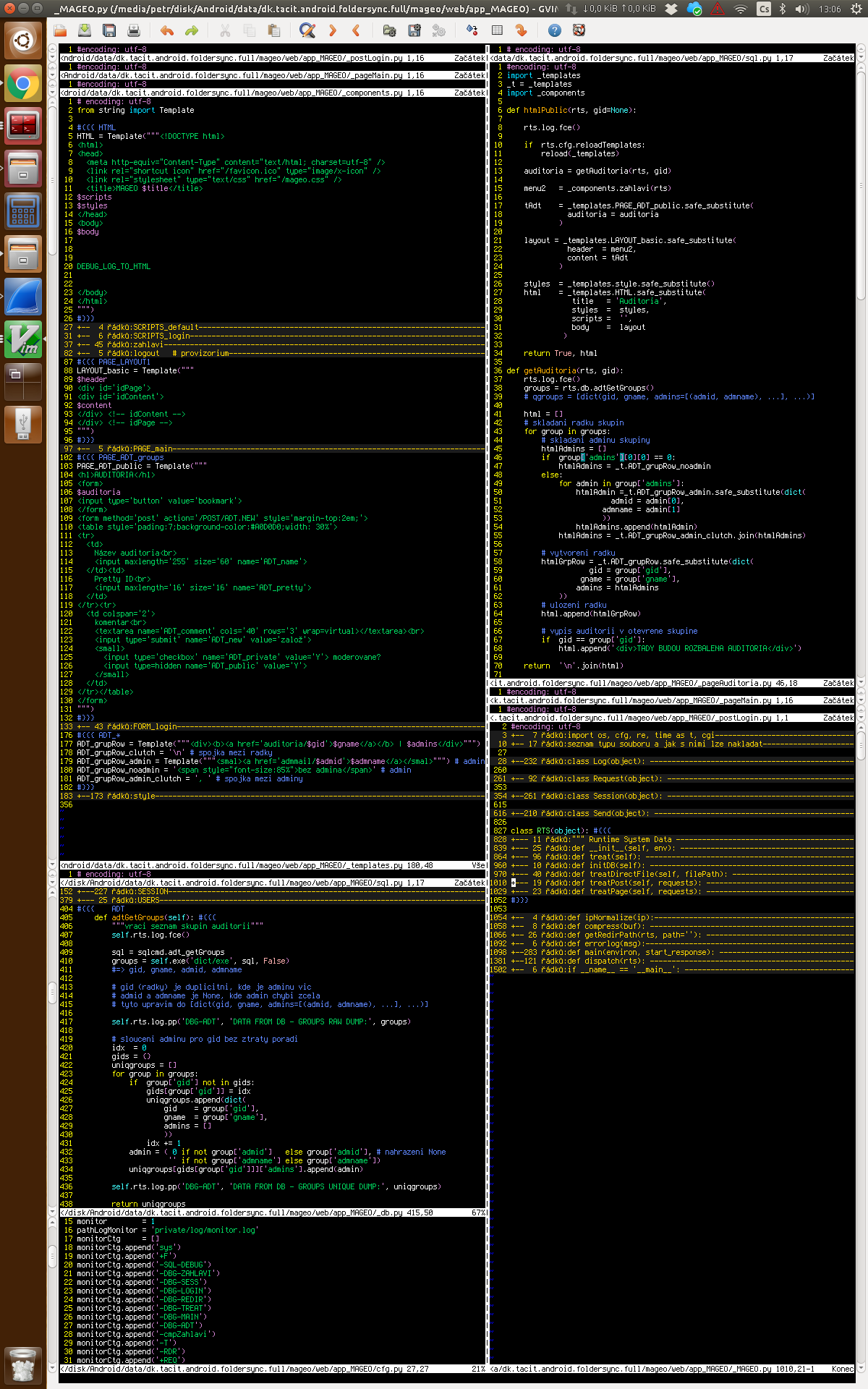This screenshot has height=1389, width=868.
Task: Click the Save current file toolbar icon
Action: 85,30
